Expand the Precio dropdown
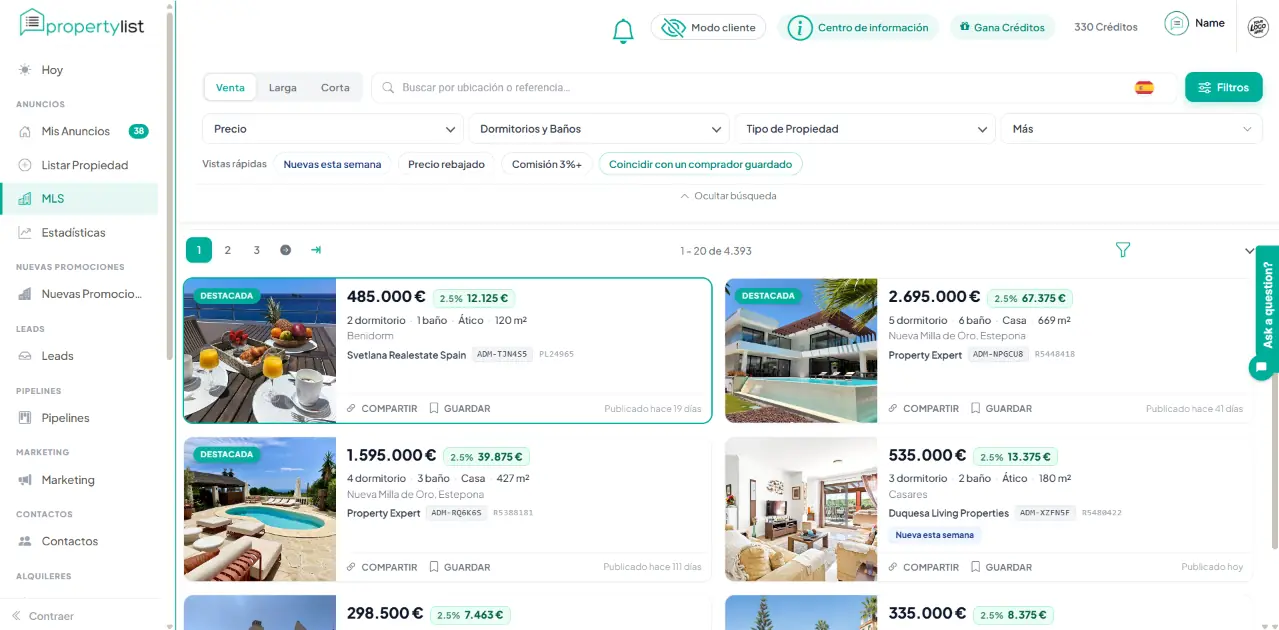The height and width of the screenshot is (630, 1279). pos(333,129)
